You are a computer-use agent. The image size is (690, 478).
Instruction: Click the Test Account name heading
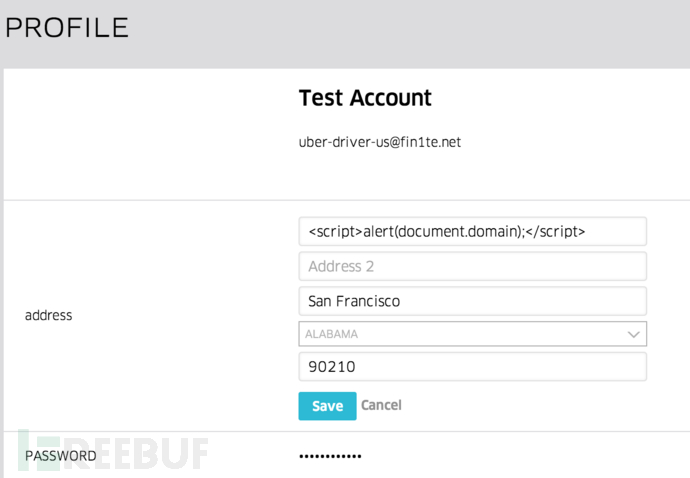click(x=365, y=98)
